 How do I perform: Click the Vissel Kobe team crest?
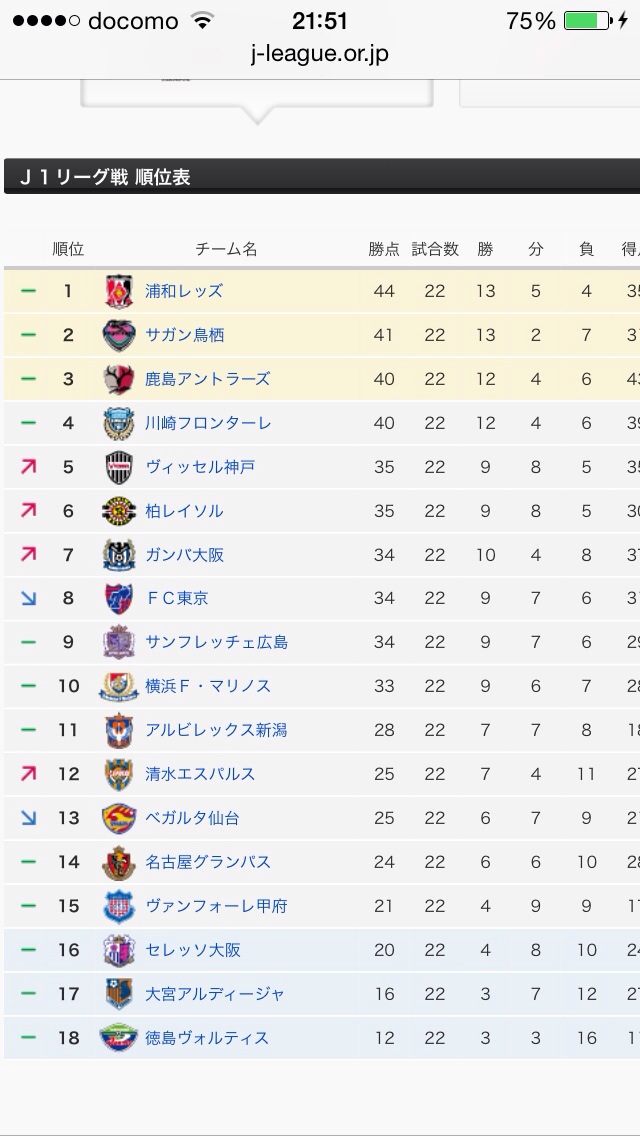click(x=119, y=467)
